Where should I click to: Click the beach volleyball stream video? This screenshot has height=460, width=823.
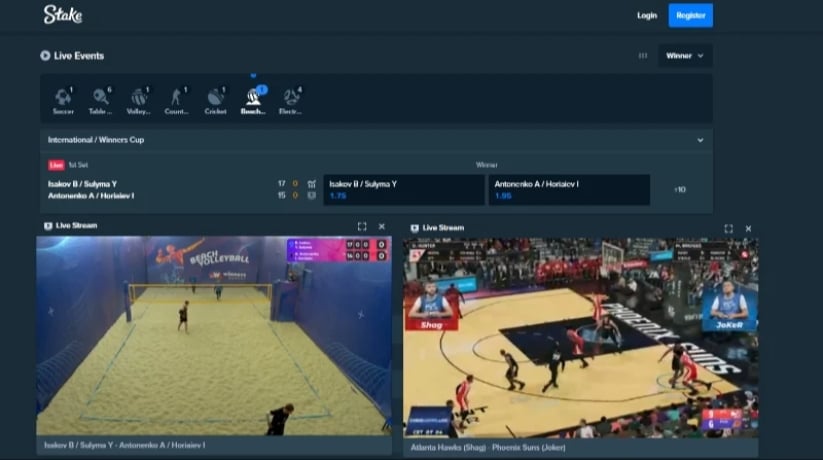[214, 336]
